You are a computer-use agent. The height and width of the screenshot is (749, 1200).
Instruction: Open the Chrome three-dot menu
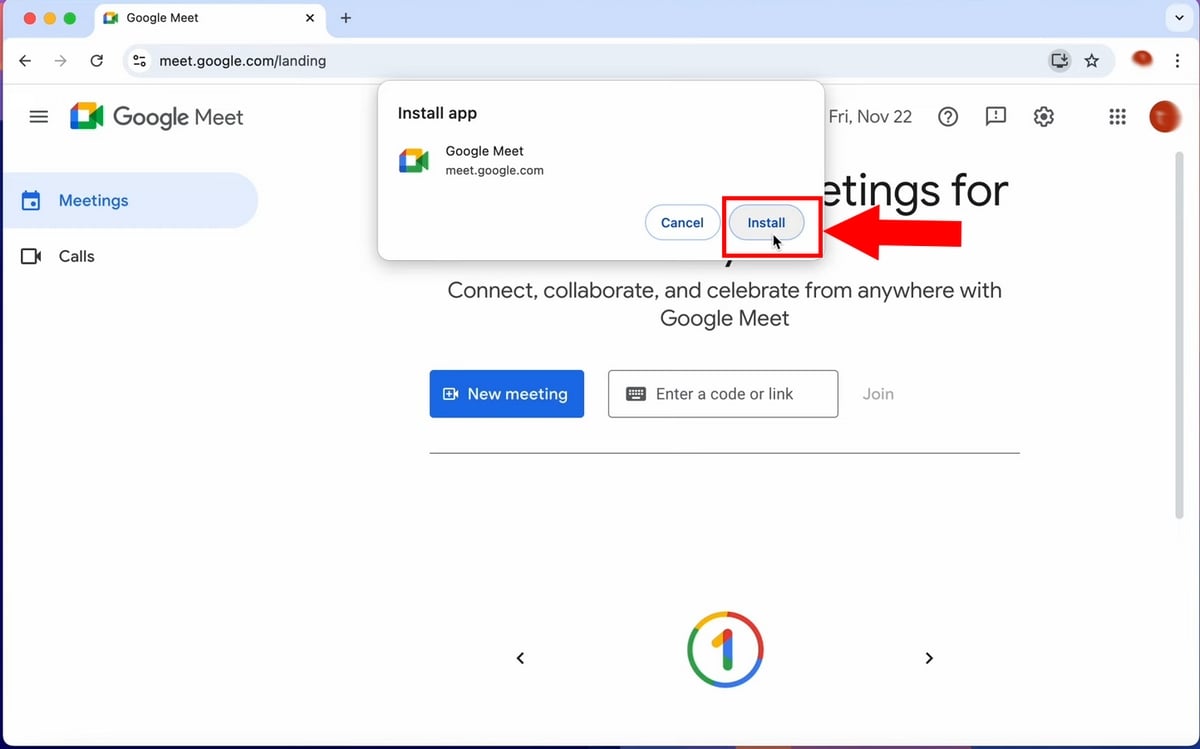click(x=1178, y=61)
